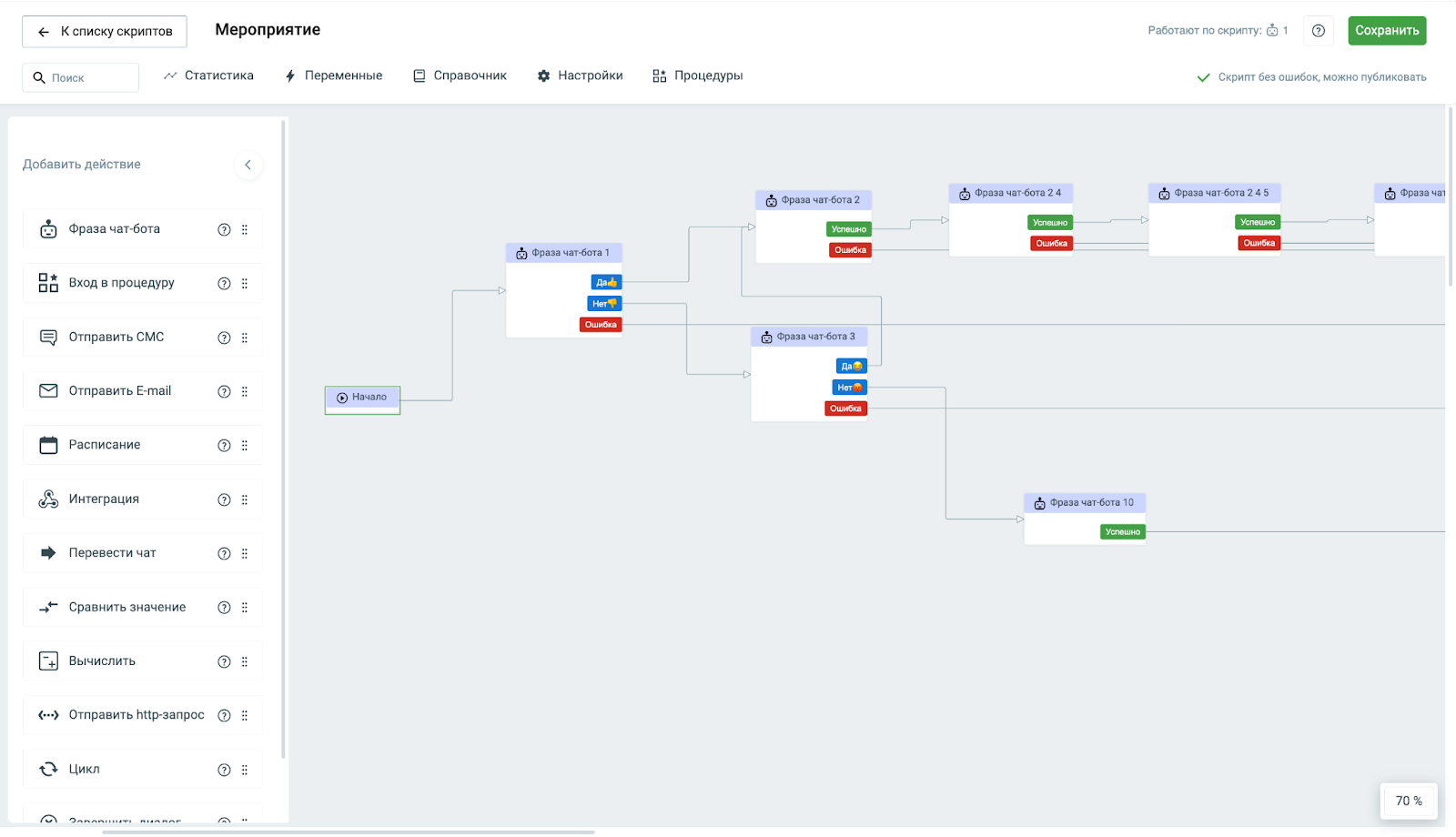Select the Фраза чат-бота 2 4 5 node header
Image resolution: width=1456 pixels, height=837 pixels.
click(x=1215, y=193)
